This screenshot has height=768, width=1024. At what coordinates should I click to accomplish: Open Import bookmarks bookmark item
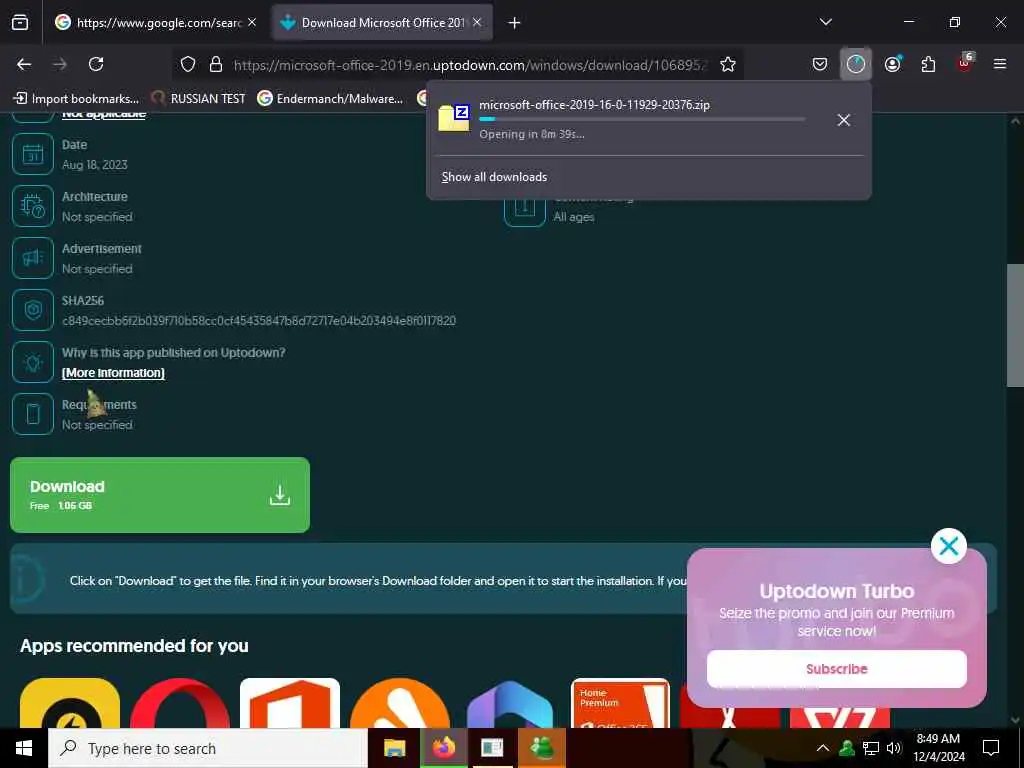[x=76, y=99]
